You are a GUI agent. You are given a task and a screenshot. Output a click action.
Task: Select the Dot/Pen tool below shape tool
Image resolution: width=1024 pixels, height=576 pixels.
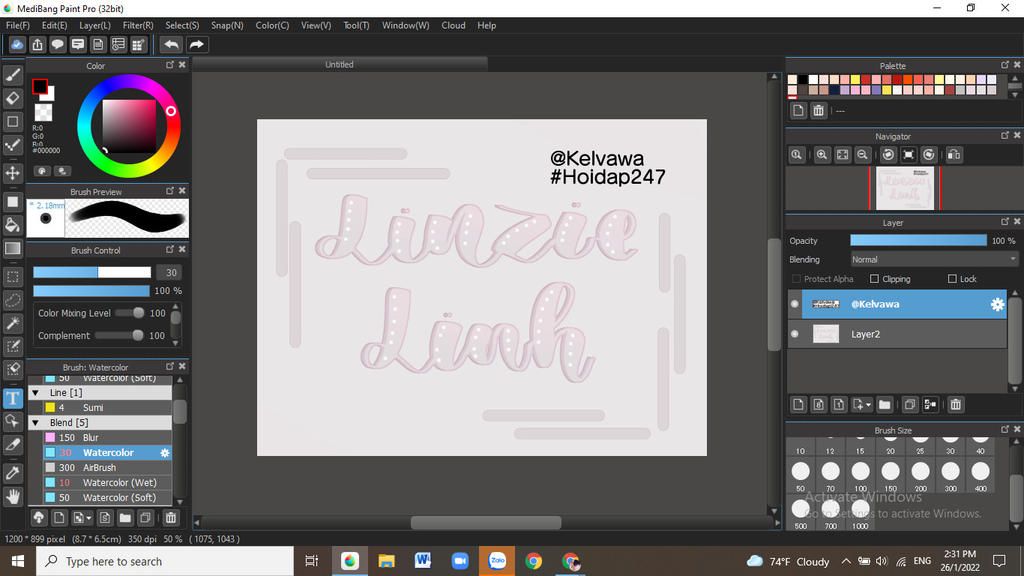tap(12, 145)
